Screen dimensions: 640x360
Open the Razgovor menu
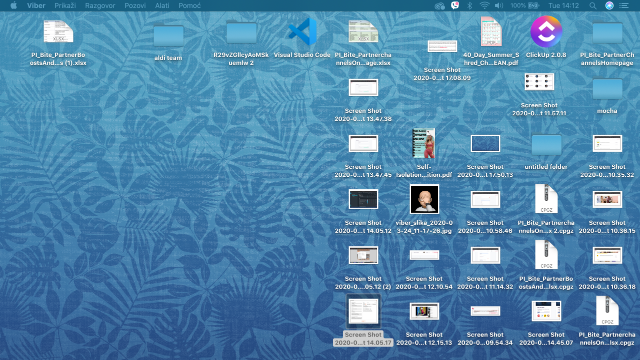pos(100,5)
